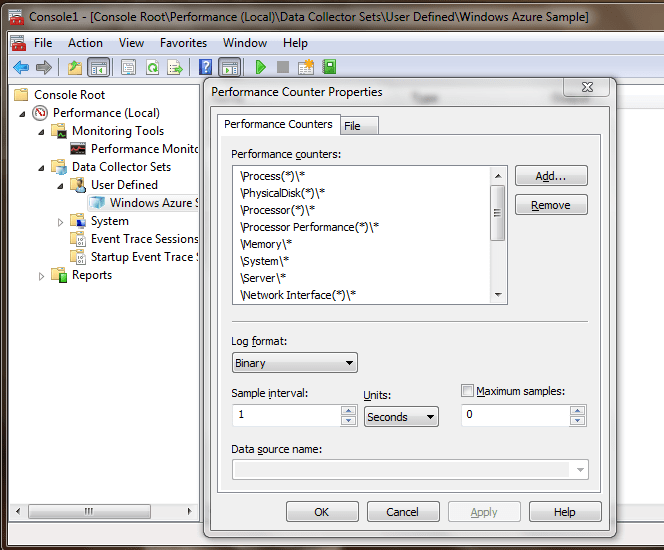Close the Performance Counter Properties dialog
Viewport: 664px width, 550px height.
pos(587,87)
